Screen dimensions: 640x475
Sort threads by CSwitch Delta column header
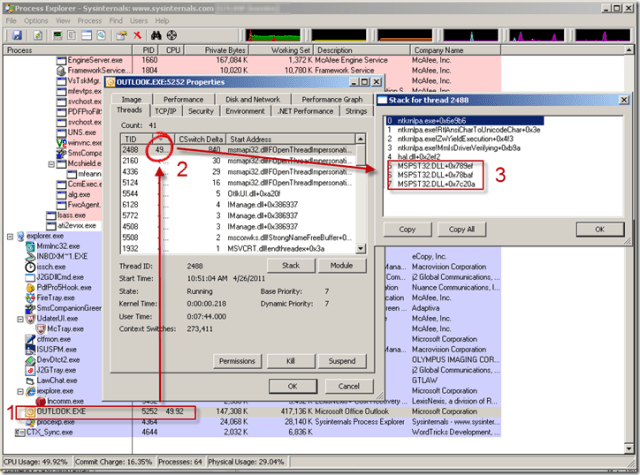201,137
